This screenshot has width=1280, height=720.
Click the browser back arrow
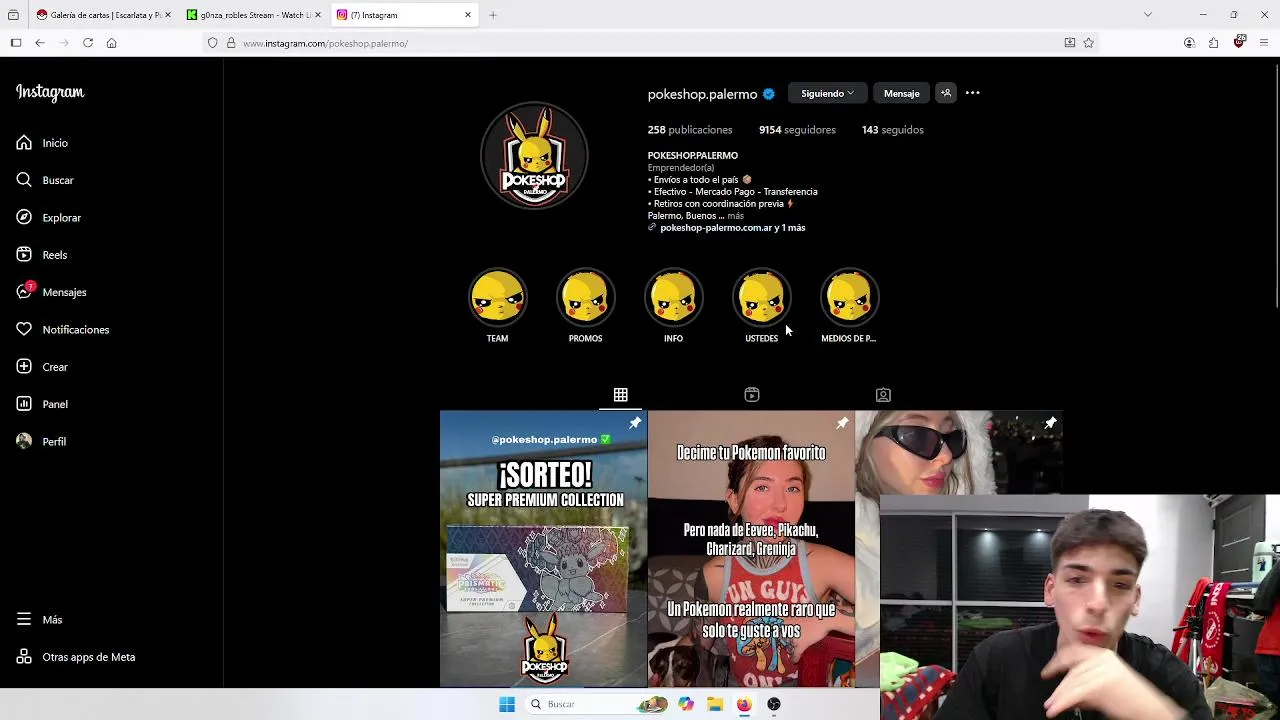[40, 43]
